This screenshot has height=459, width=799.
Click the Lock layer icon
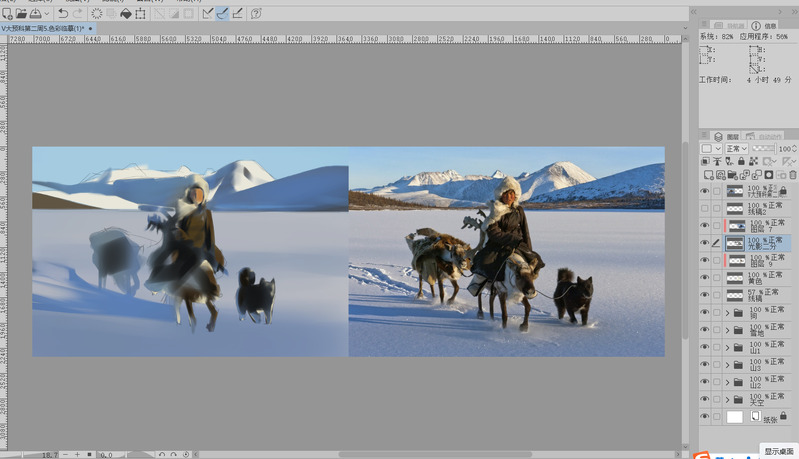point(741,161)
